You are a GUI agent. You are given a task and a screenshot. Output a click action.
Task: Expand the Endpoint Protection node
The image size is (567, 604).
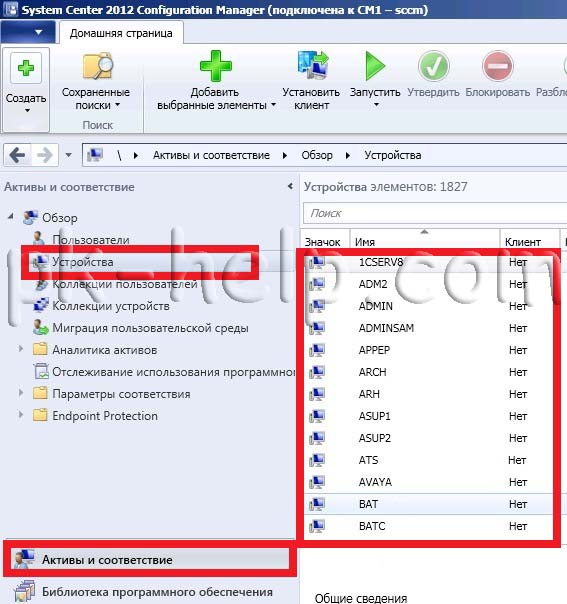pos(21,415)
